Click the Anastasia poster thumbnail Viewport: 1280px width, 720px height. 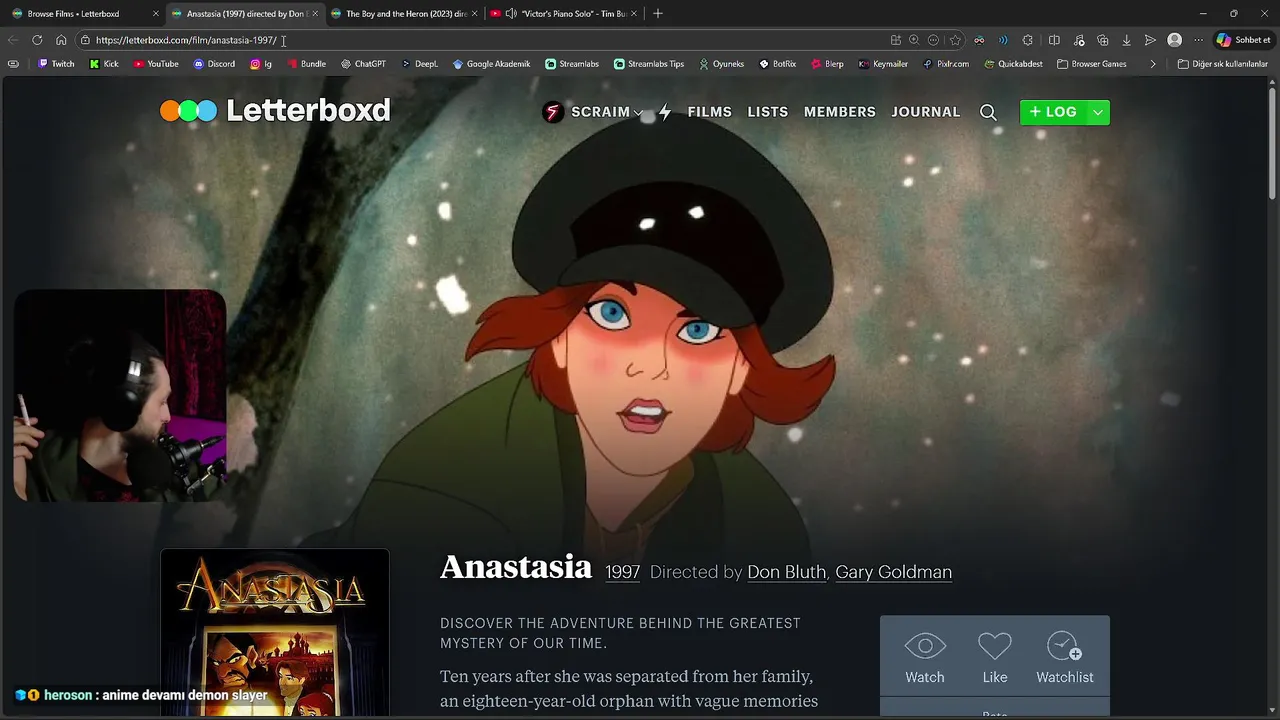pyautogui.click(x=275, y=630)
